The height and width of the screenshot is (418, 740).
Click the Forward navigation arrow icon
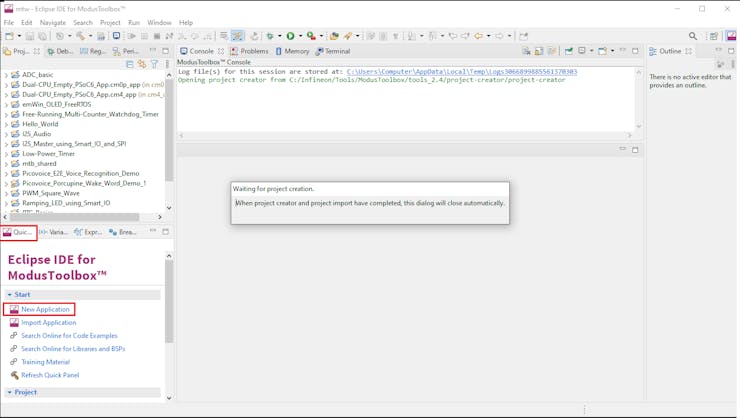[499, 36]
